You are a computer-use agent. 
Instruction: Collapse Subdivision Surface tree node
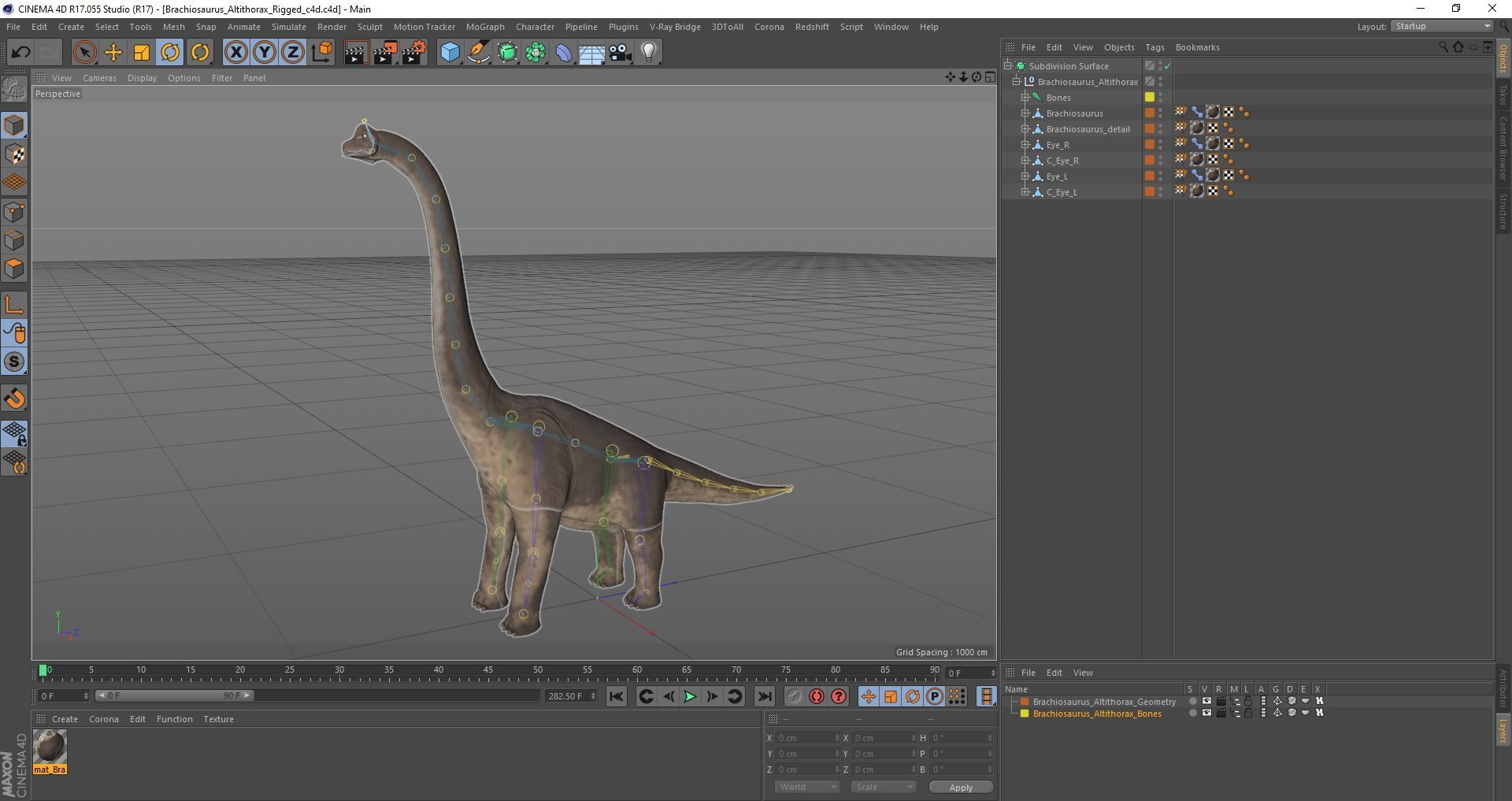(x=1007, y=66)
